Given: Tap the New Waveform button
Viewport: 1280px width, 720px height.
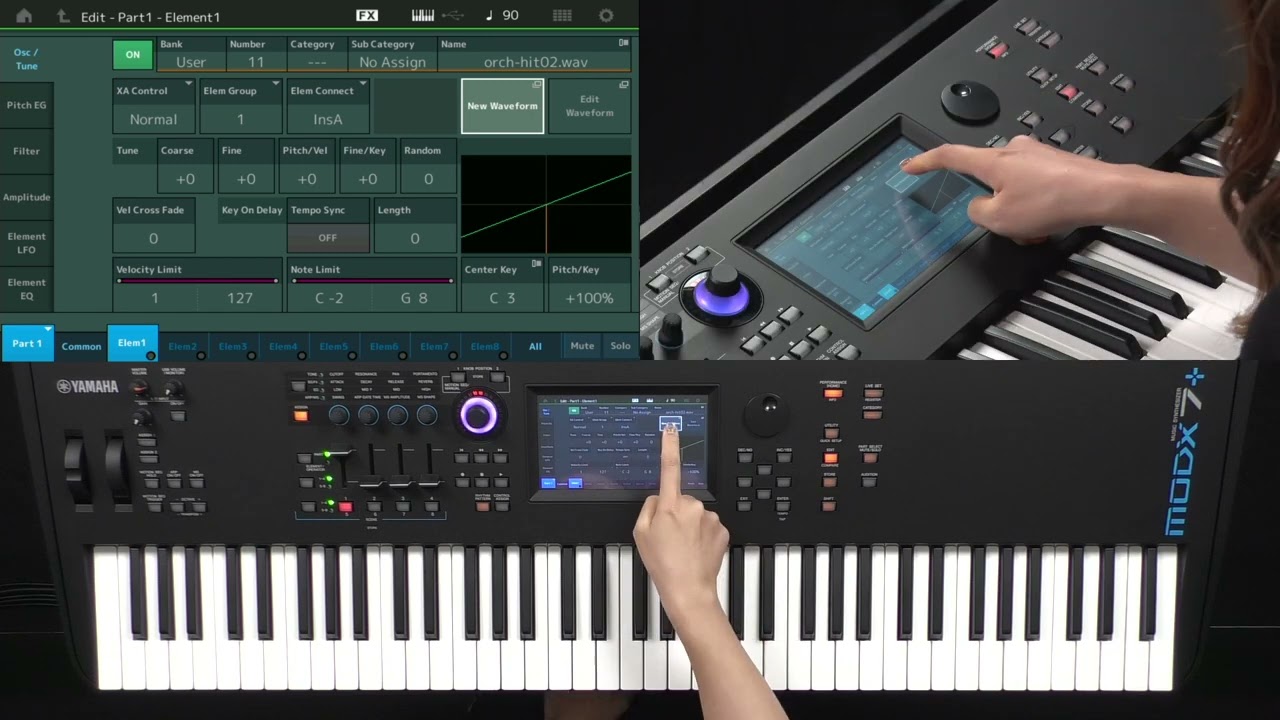Looking at the screenshot, I should pos(502,106).
